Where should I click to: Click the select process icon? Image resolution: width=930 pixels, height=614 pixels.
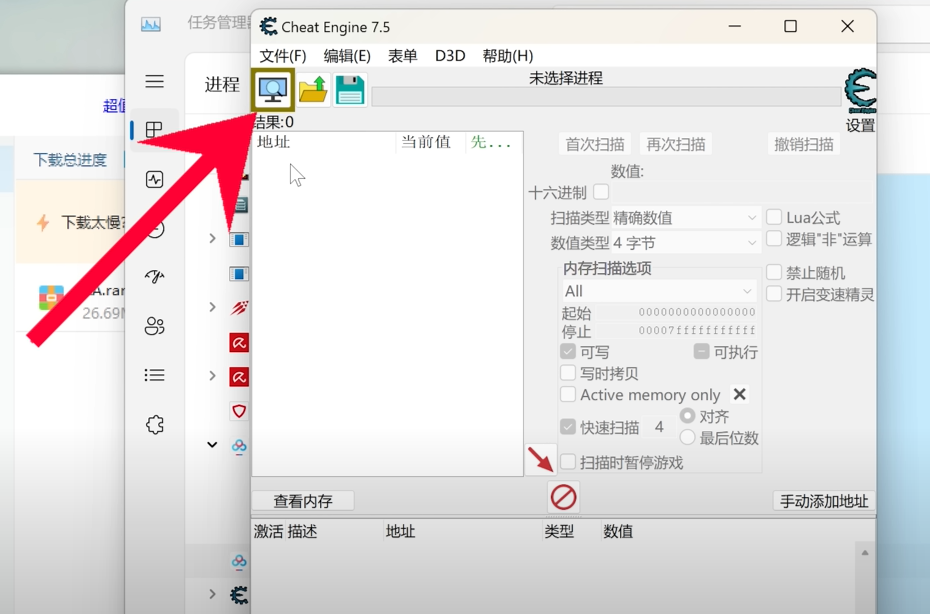click(271, 90)
